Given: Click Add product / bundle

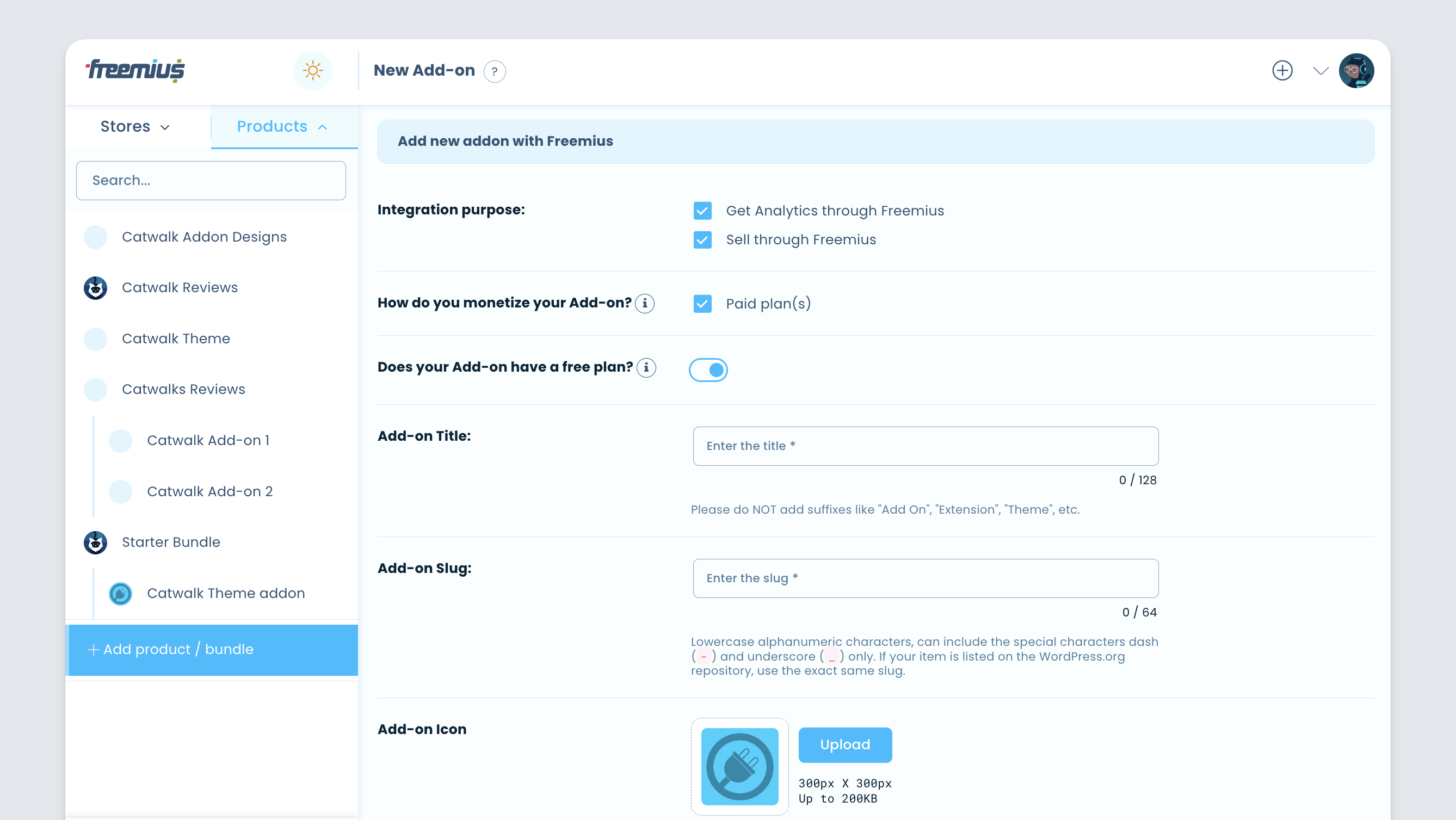Looking at the screenshot, I should [x=212, y=650].
